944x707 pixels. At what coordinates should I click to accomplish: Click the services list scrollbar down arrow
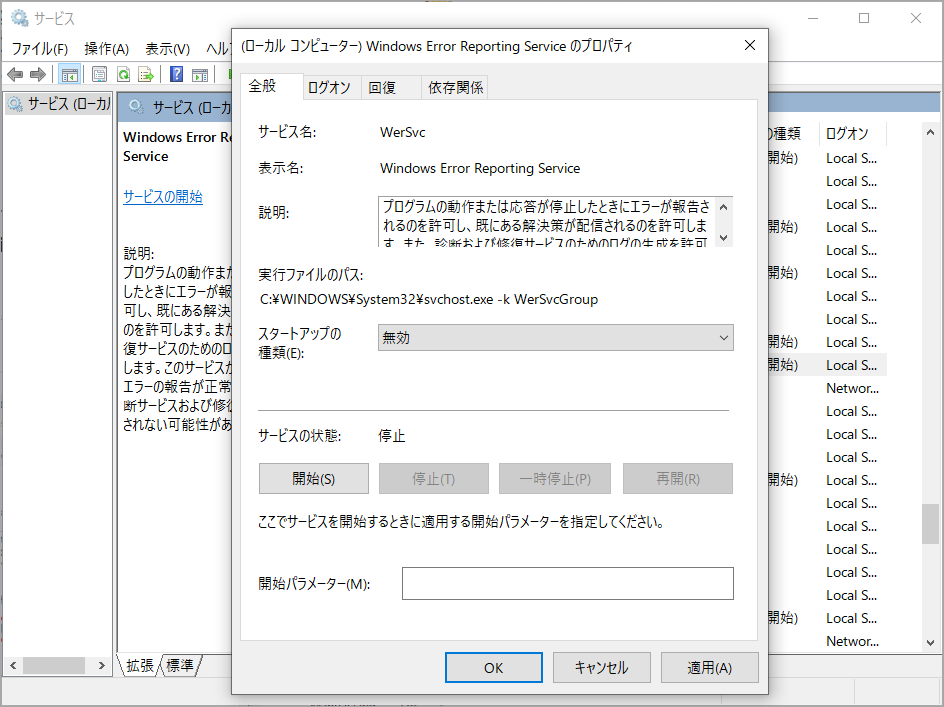click(930, 643)
